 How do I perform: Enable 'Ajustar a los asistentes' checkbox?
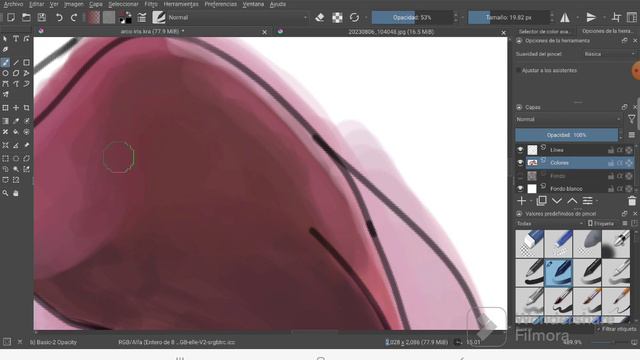(518, 70)
